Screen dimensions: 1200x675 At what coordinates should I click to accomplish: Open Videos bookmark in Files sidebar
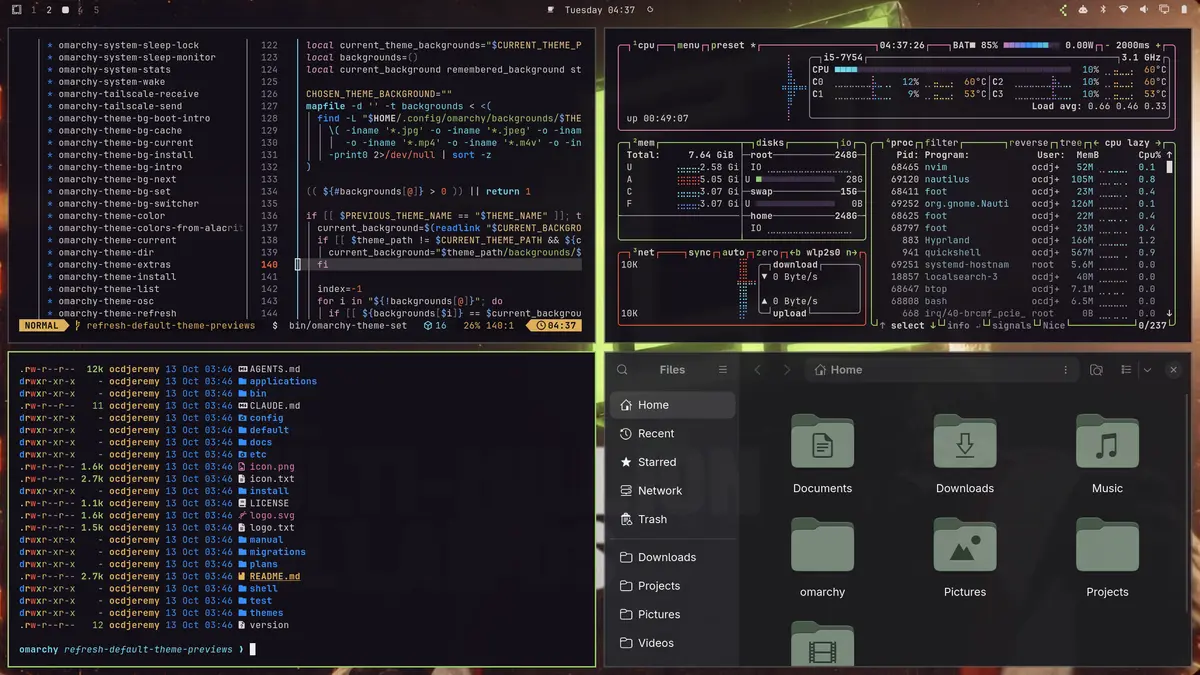pyautogui.click(x=672, y=643)
